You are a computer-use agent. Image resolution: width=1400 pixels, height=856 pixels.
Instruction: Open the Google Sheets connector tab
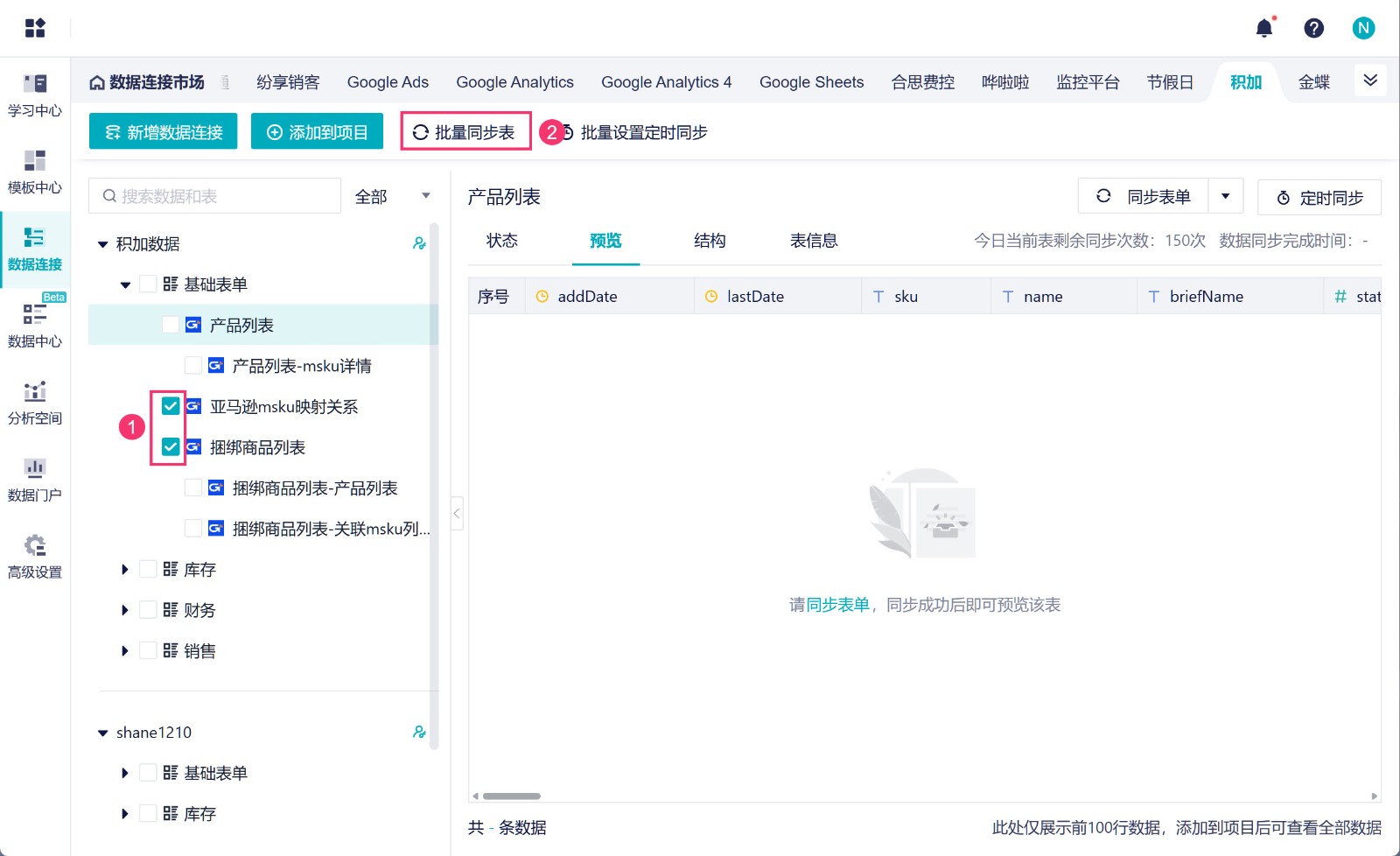[x=811, y=82]
